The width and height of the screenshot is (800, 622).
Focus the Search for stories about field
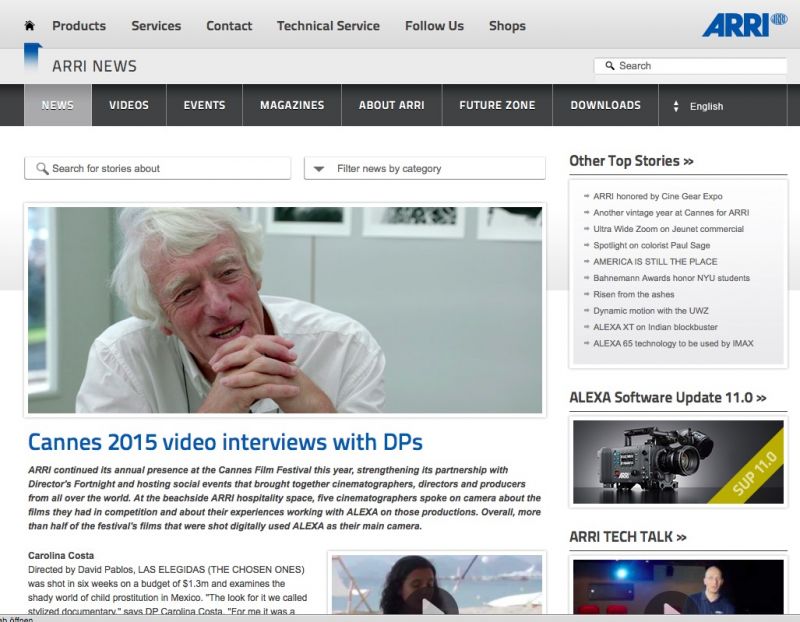coord(158,168)
